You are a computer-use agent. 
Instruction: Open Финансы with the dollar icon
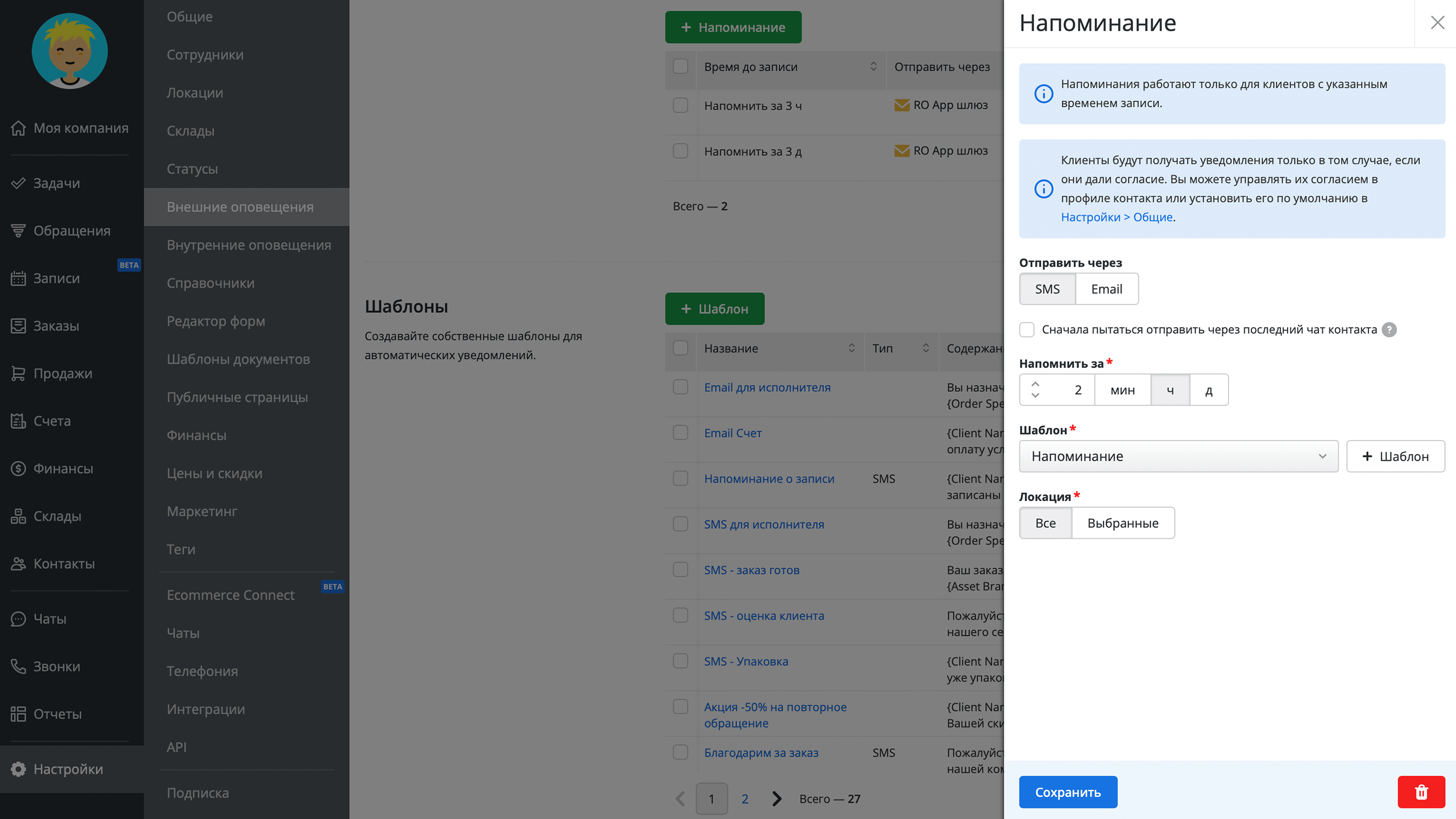click(x=18, y=469)
